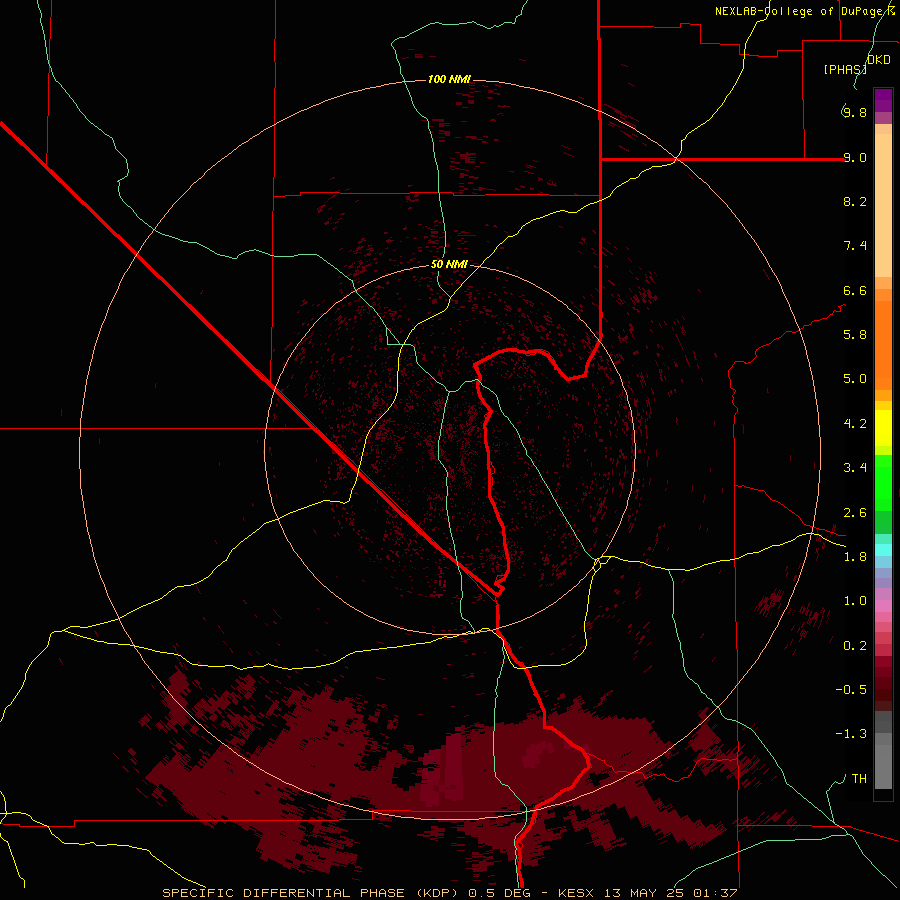Viewport: 900px width, 900px height.
Task: Click the -0.5 value on color scale
Action: [x=851, y=690]
